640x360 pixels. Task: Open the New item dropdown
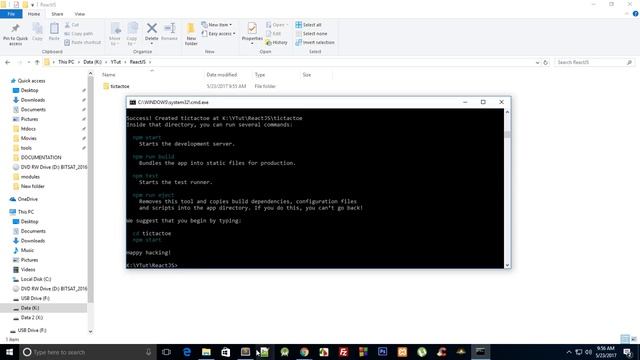coord(217,25)
